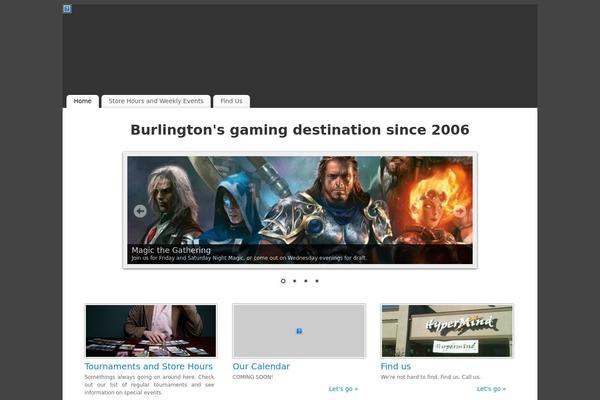Screen dimensions: 600x400
Task: Click the Magic the Gathering slide caption
Action: coord(171,250)
